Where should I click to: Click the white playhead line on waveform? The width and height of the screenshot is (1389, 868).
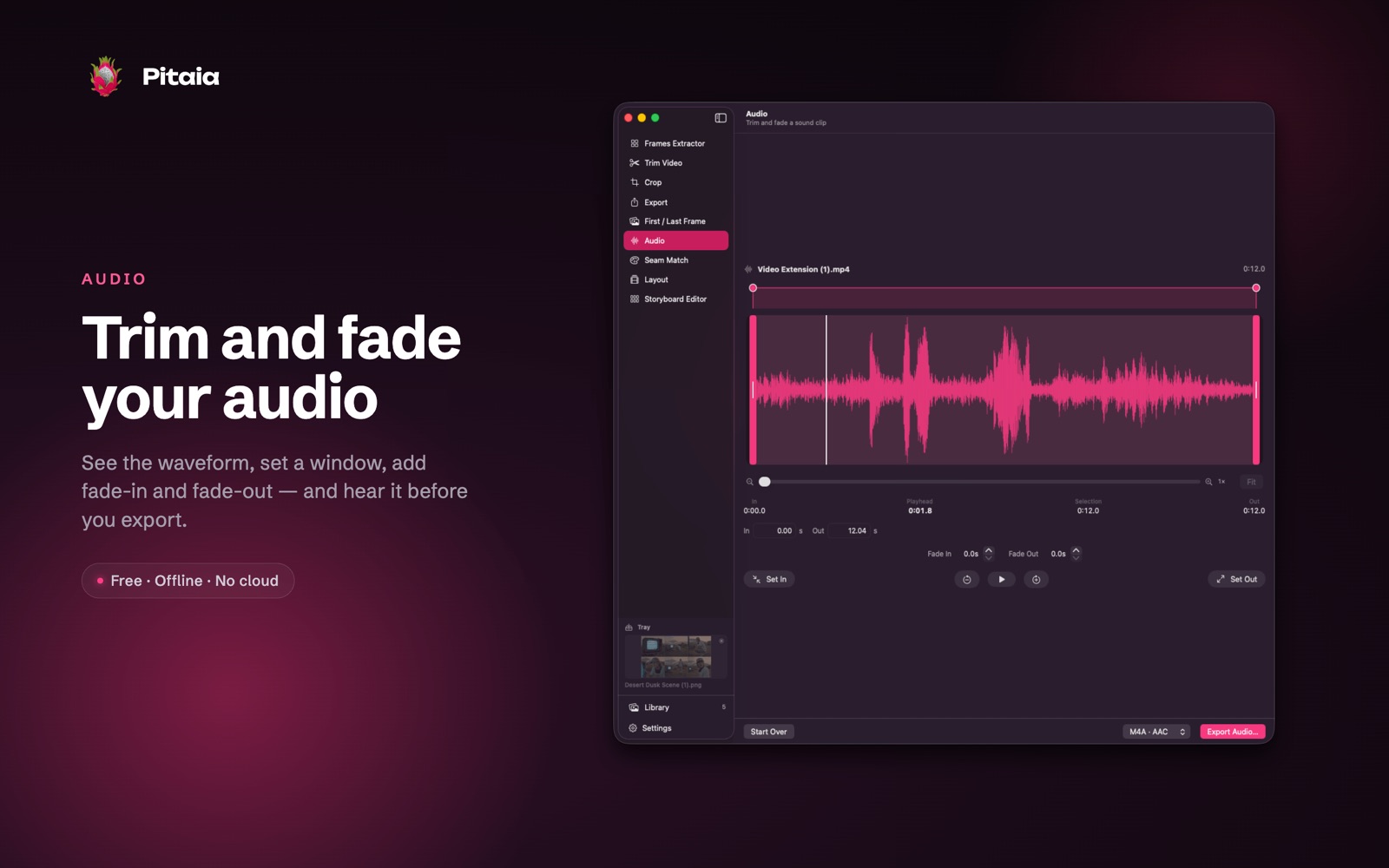826,390
